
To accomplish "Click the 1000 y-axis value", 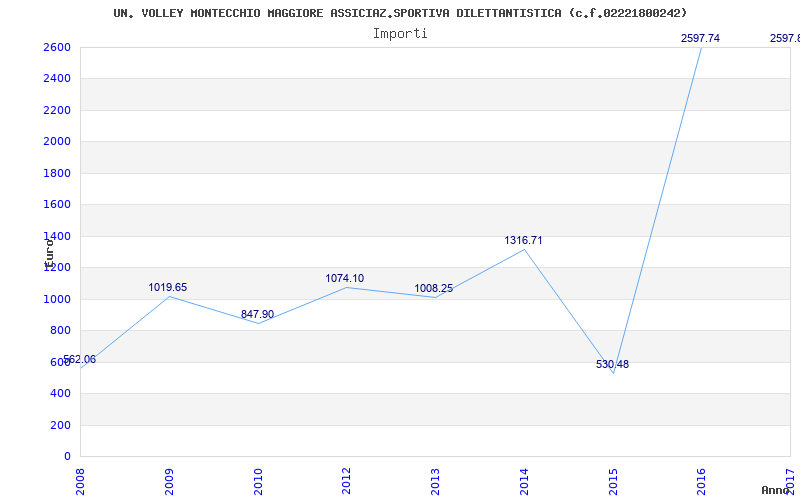I will point(57,299).
